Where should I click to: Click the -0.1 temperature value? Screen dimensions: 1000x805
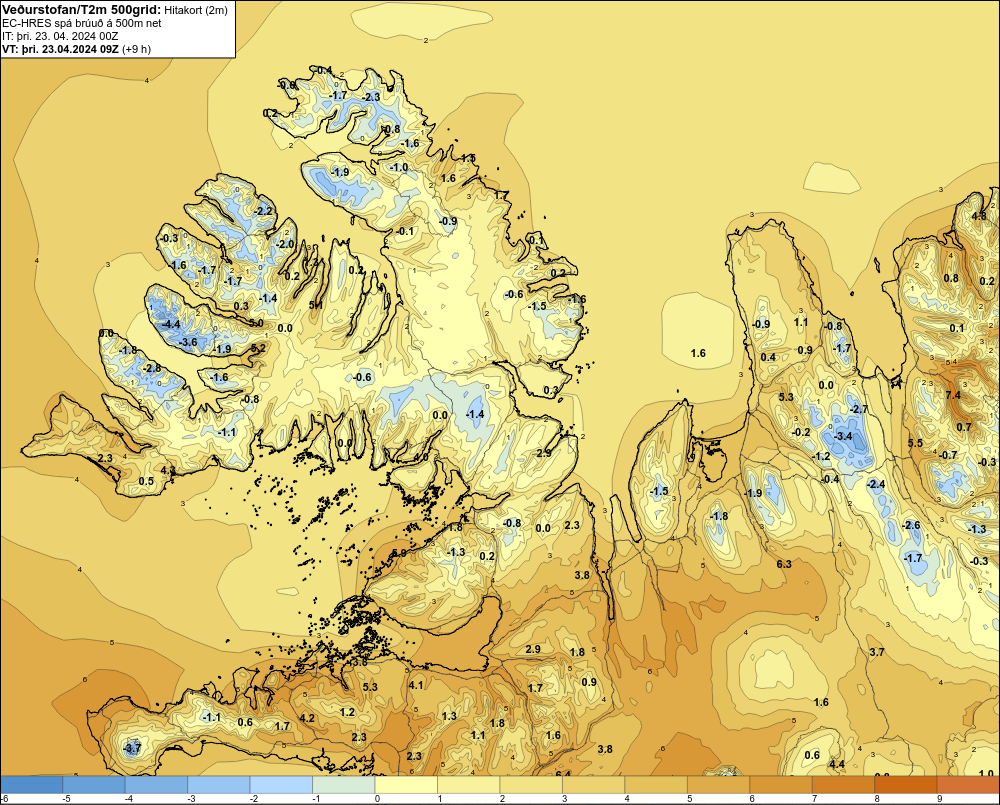405,232
